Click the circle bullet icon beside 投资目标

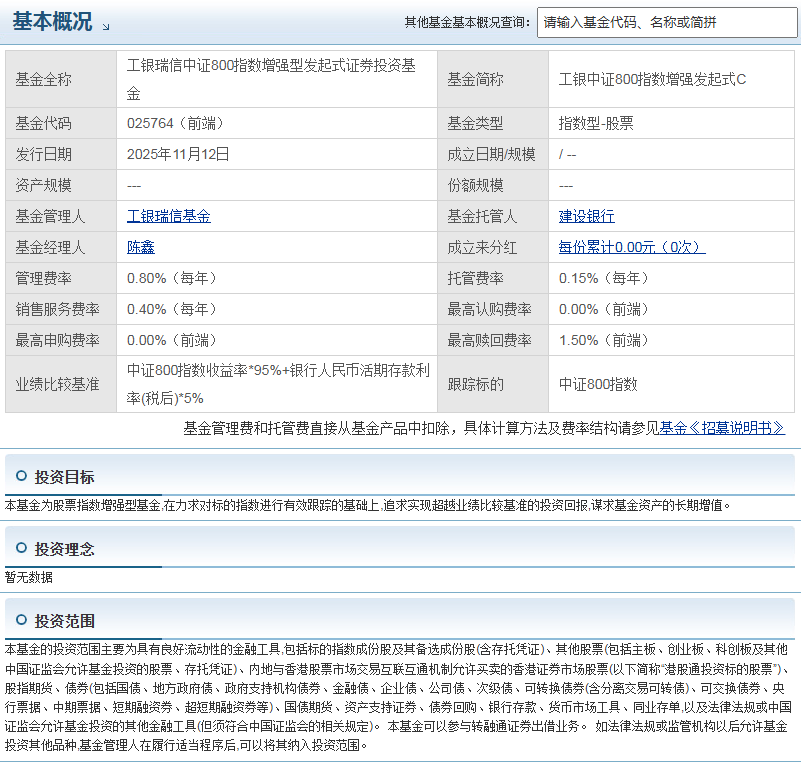pos(21,476)
